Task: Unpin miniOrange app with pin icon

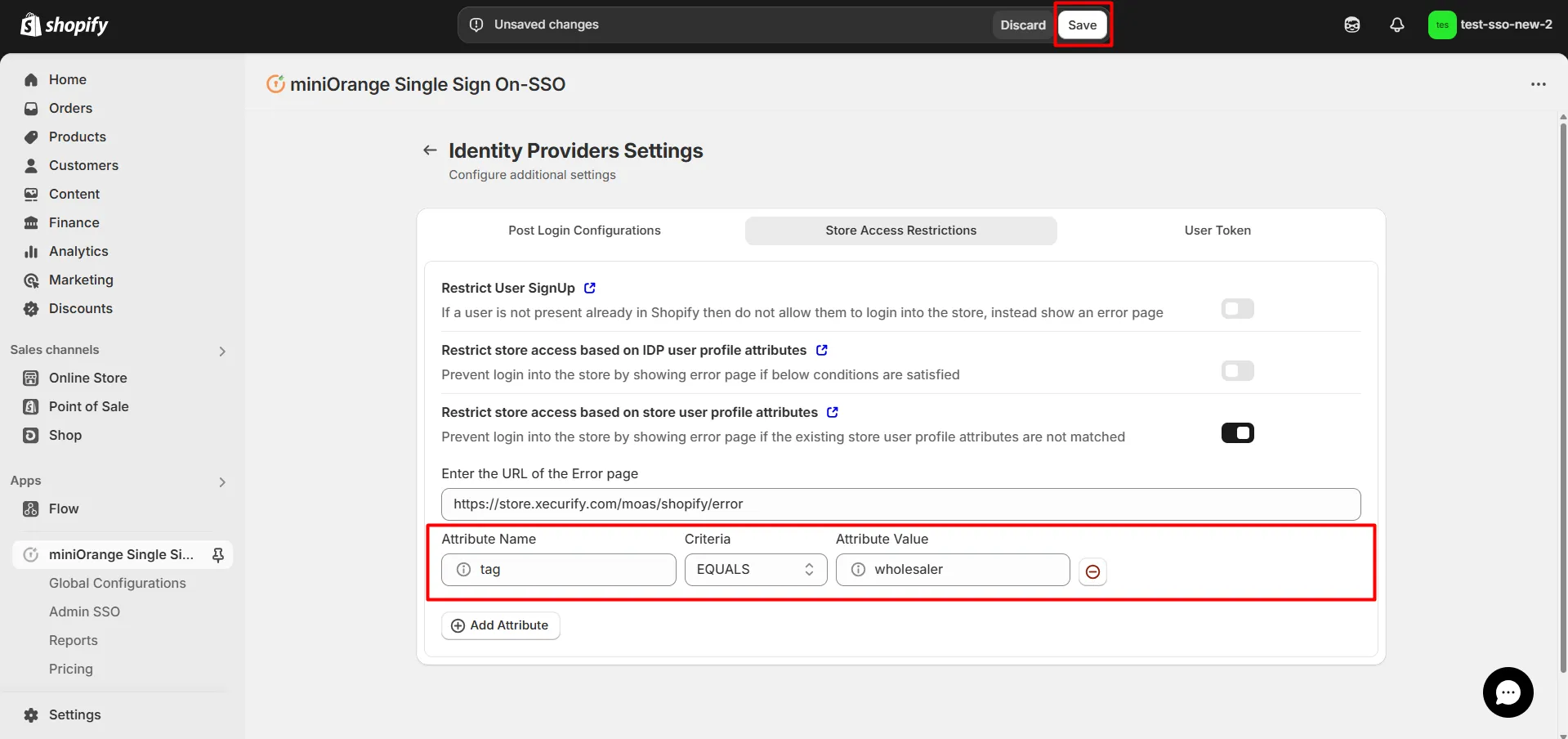Action: pos(218,555)
